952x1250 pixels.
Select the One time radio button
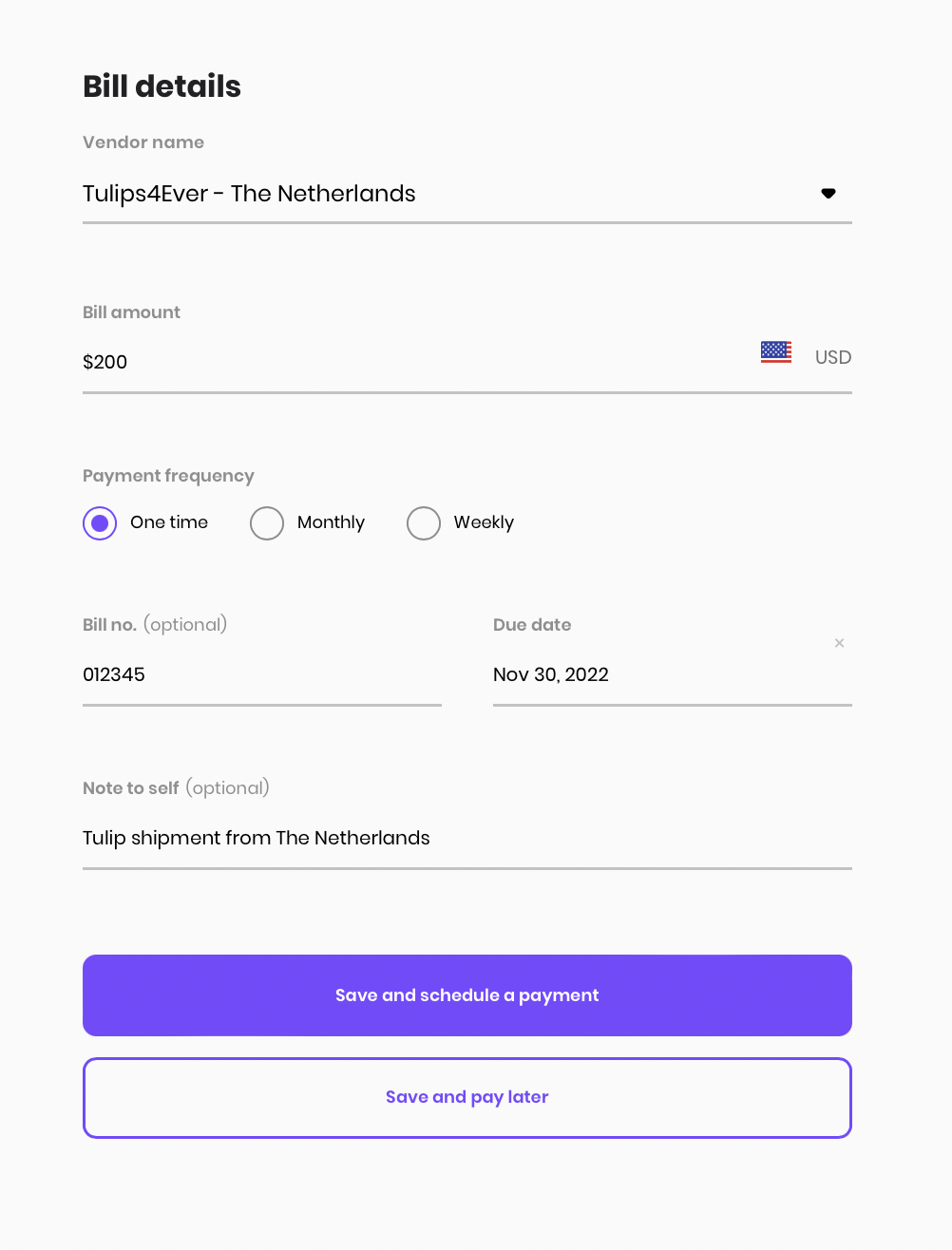[100, 523]
